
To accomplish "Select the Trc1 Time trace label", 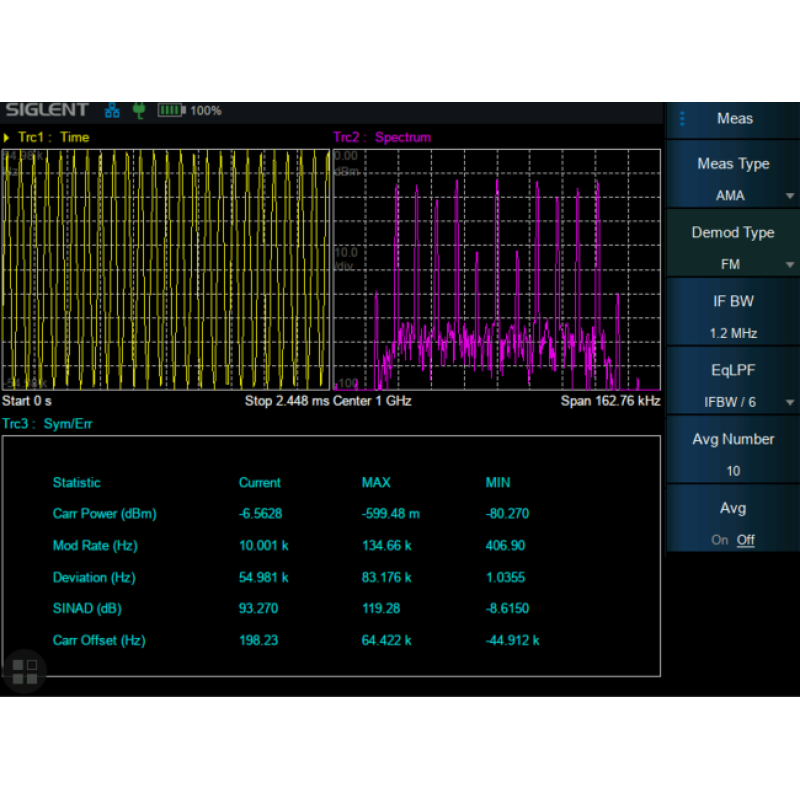I will (53, 137).
